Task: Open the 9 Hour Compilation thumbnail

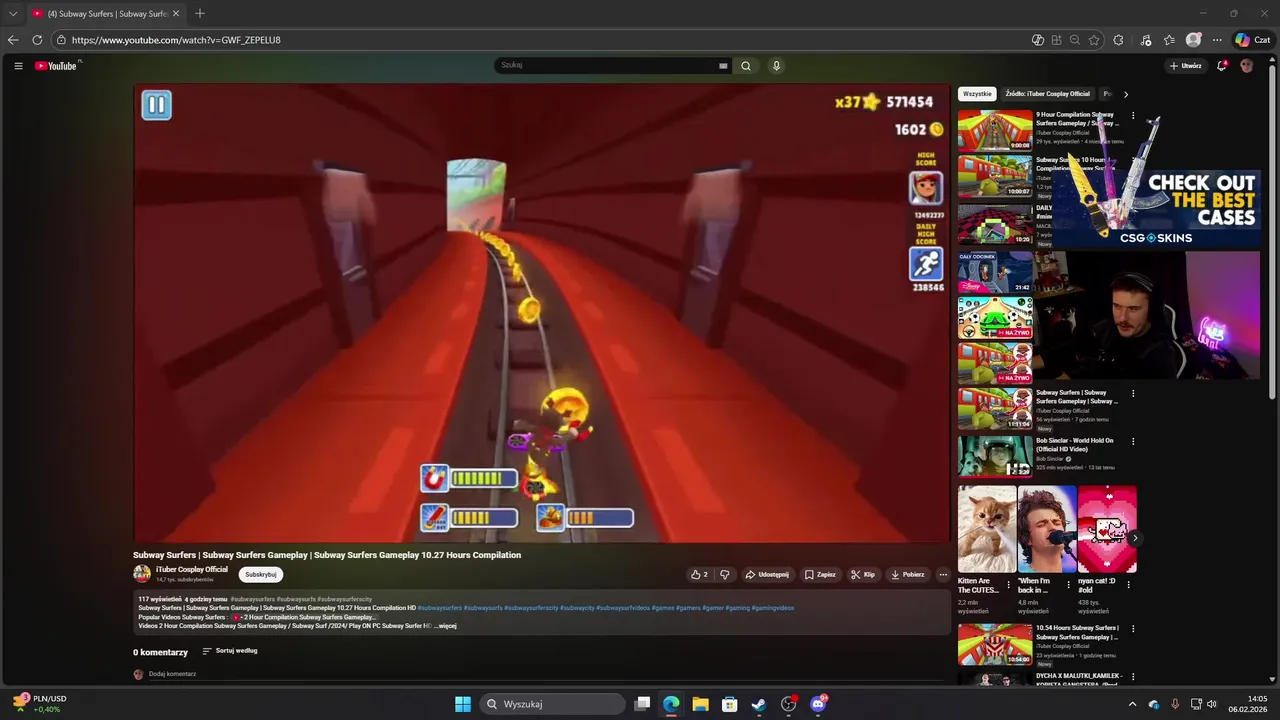Action: pyautogui.click(x=995, y=130)
